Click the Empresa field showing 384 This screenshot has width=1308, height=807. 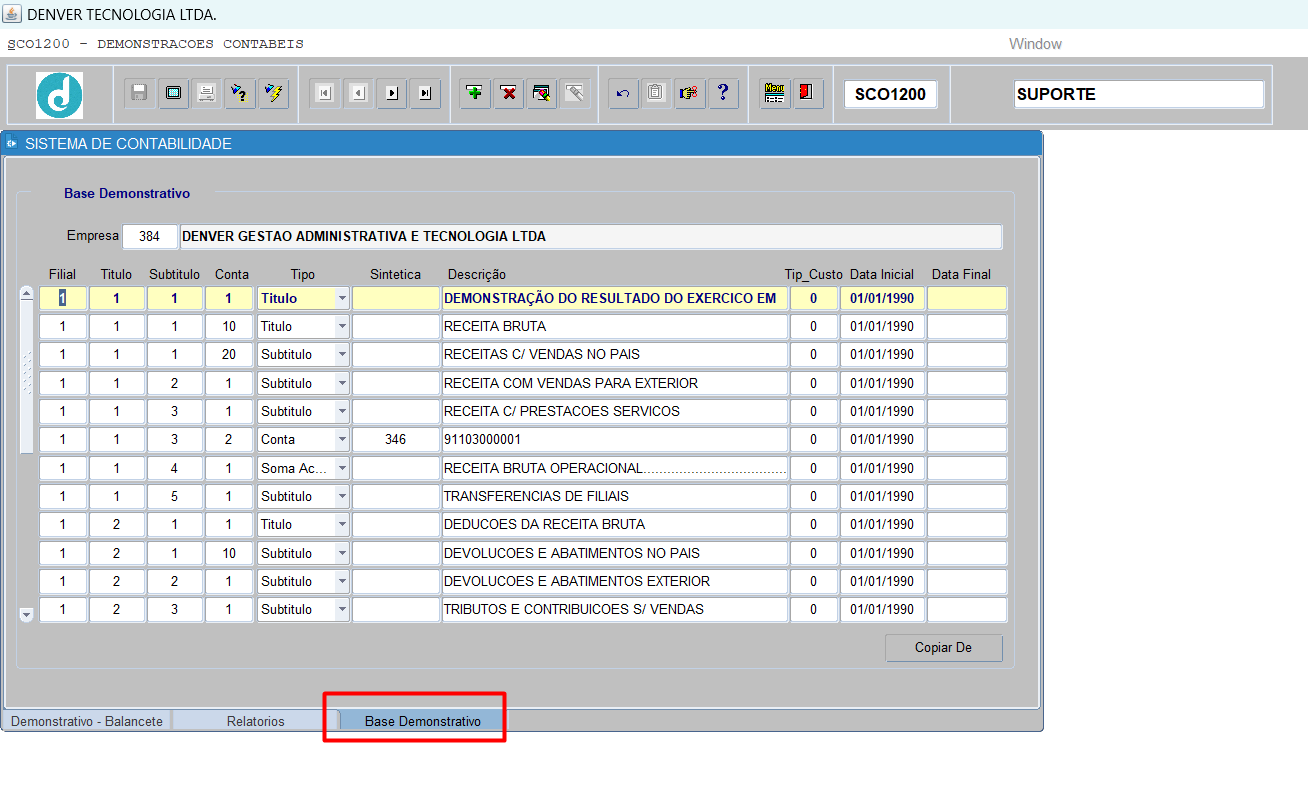click(x=150, y=237)
